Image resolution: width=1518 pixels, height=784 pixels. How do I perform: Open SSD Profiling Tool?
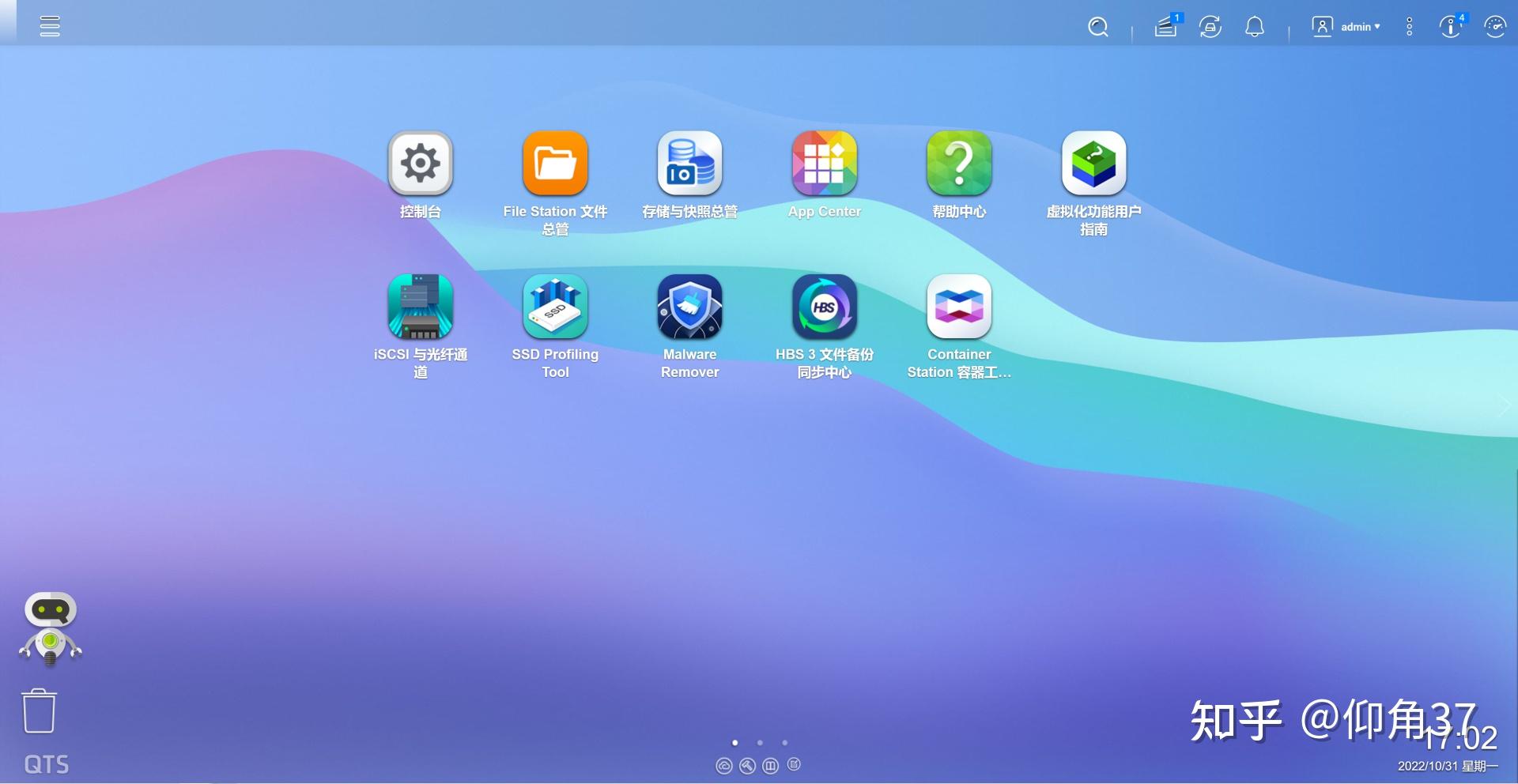point(555,306)
